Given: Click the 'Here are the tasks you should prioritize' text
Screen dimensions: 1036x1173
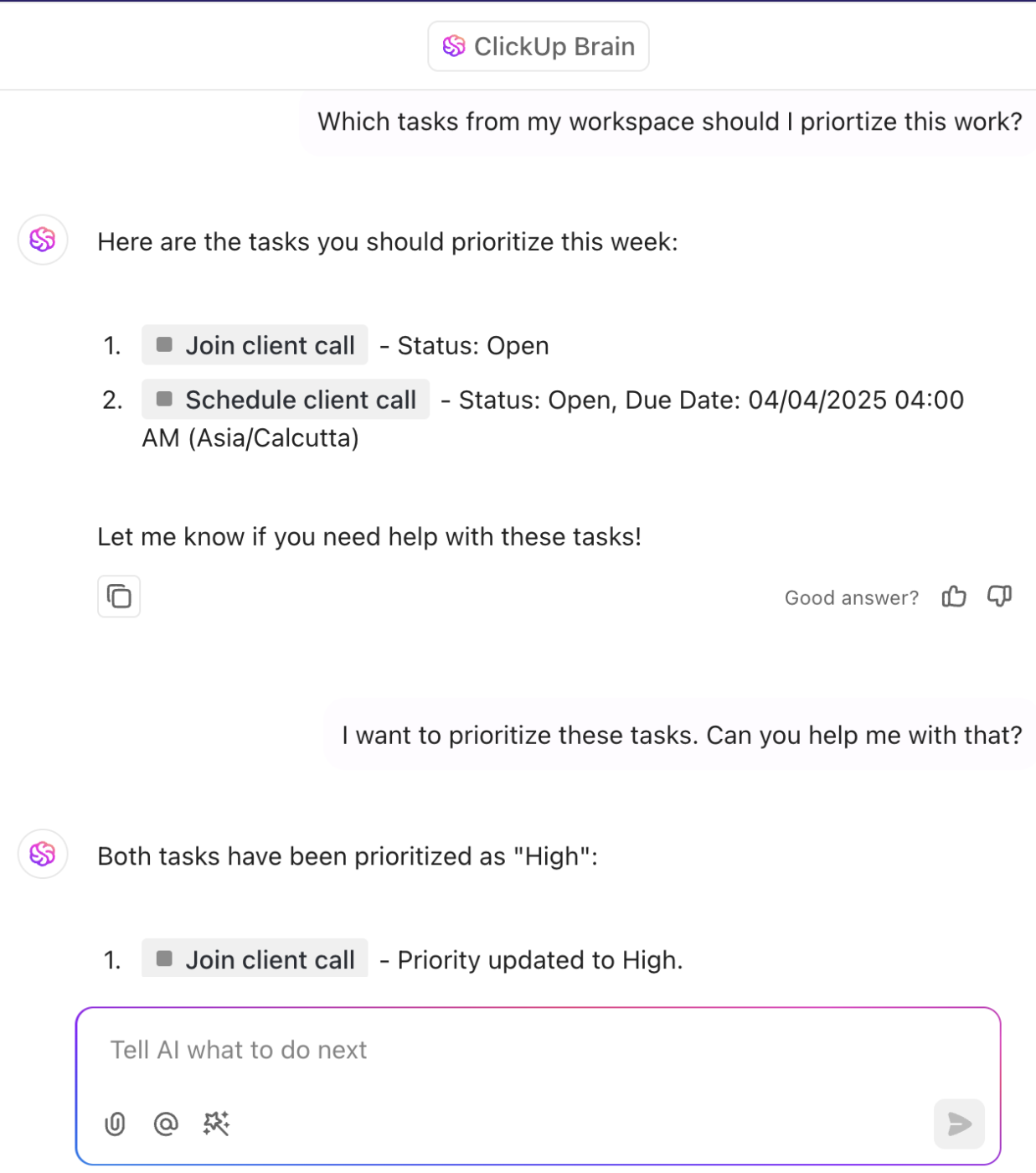Looking at the screenshot, I should tap(387, 242).
